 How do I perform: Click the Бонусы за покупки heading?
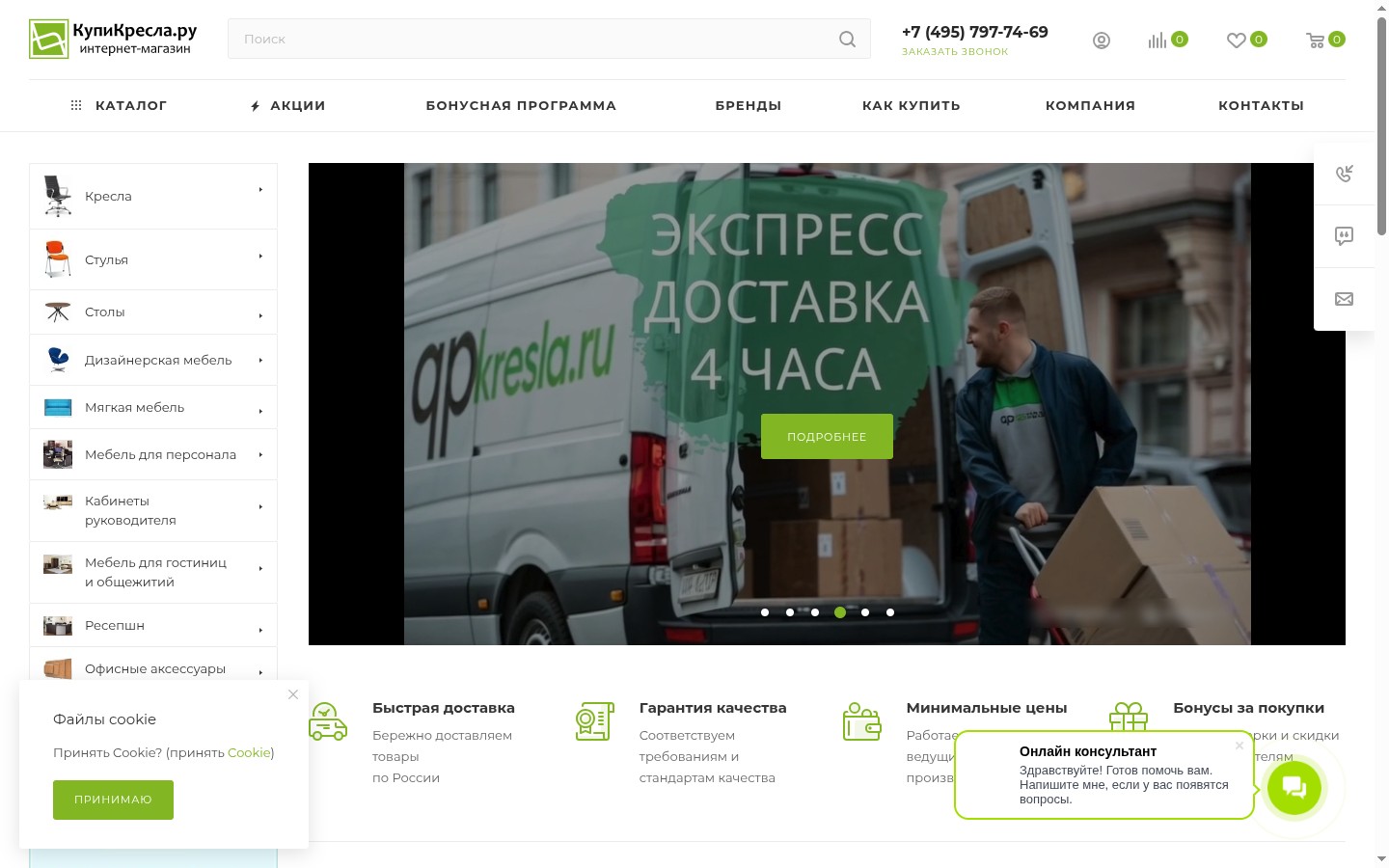pos(1248,708)
